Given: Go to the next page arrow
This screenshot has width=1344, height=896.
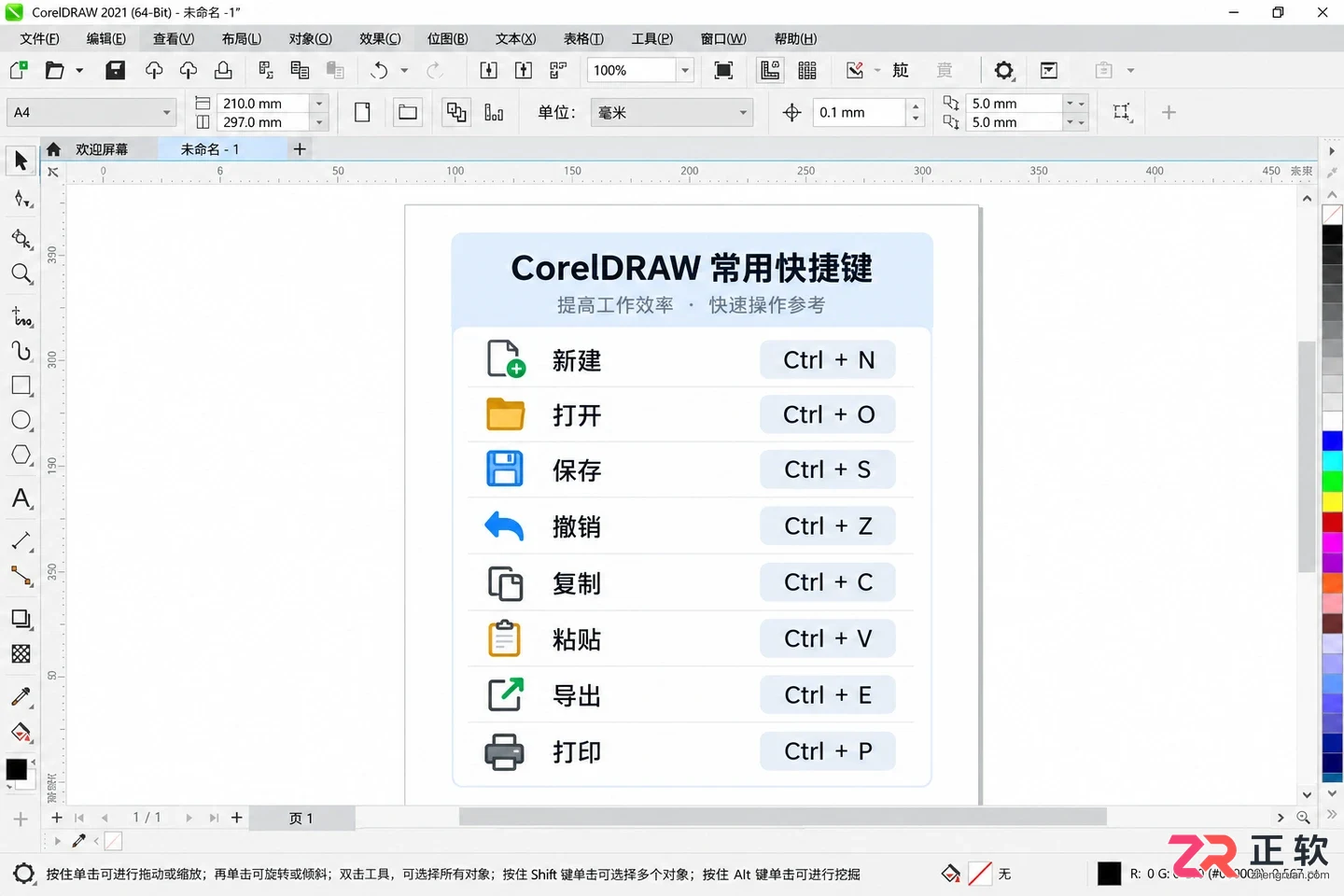Looking at the screenshot, I should 189,818.
